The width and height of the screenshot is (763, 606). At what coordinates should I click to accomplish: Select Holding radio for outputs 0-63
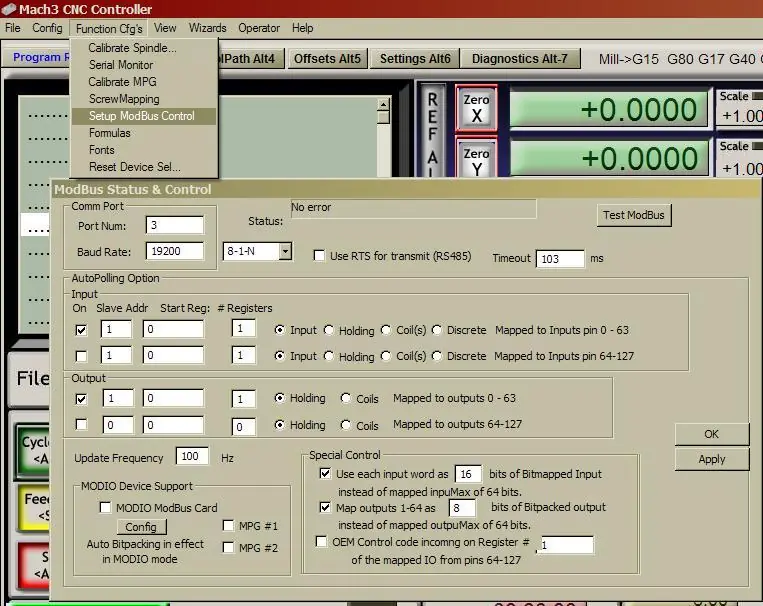click(x=279, y=398)
